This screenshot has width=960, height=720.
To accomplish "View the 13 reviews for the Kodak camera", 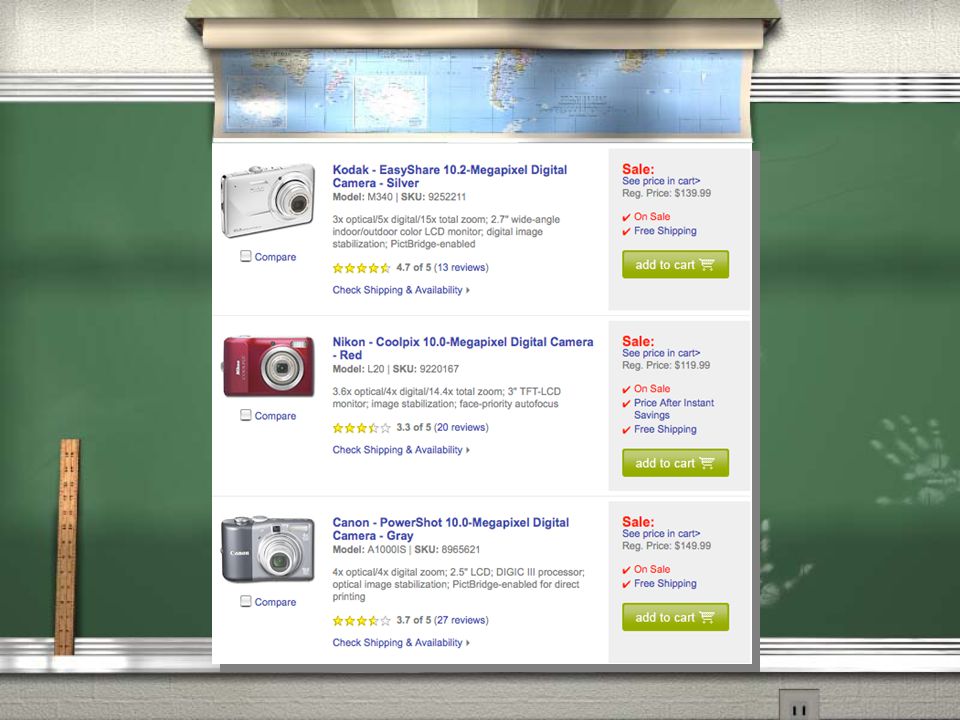I will [x=461, y=268].
